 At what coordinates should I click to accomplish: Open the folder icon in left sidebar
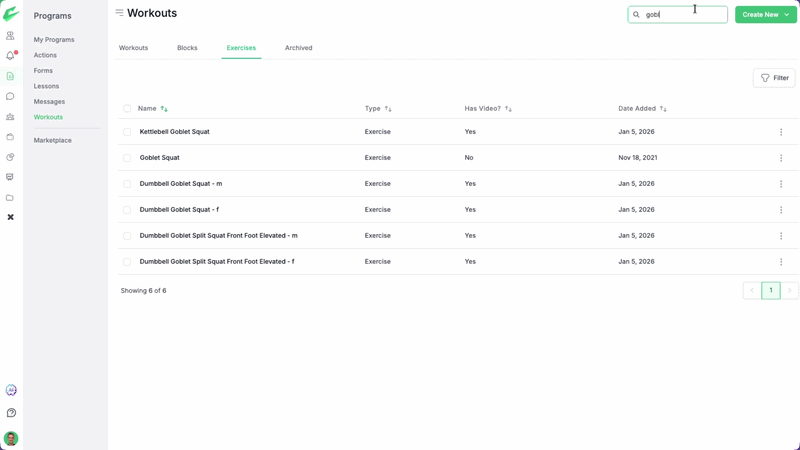click(11, 198)
